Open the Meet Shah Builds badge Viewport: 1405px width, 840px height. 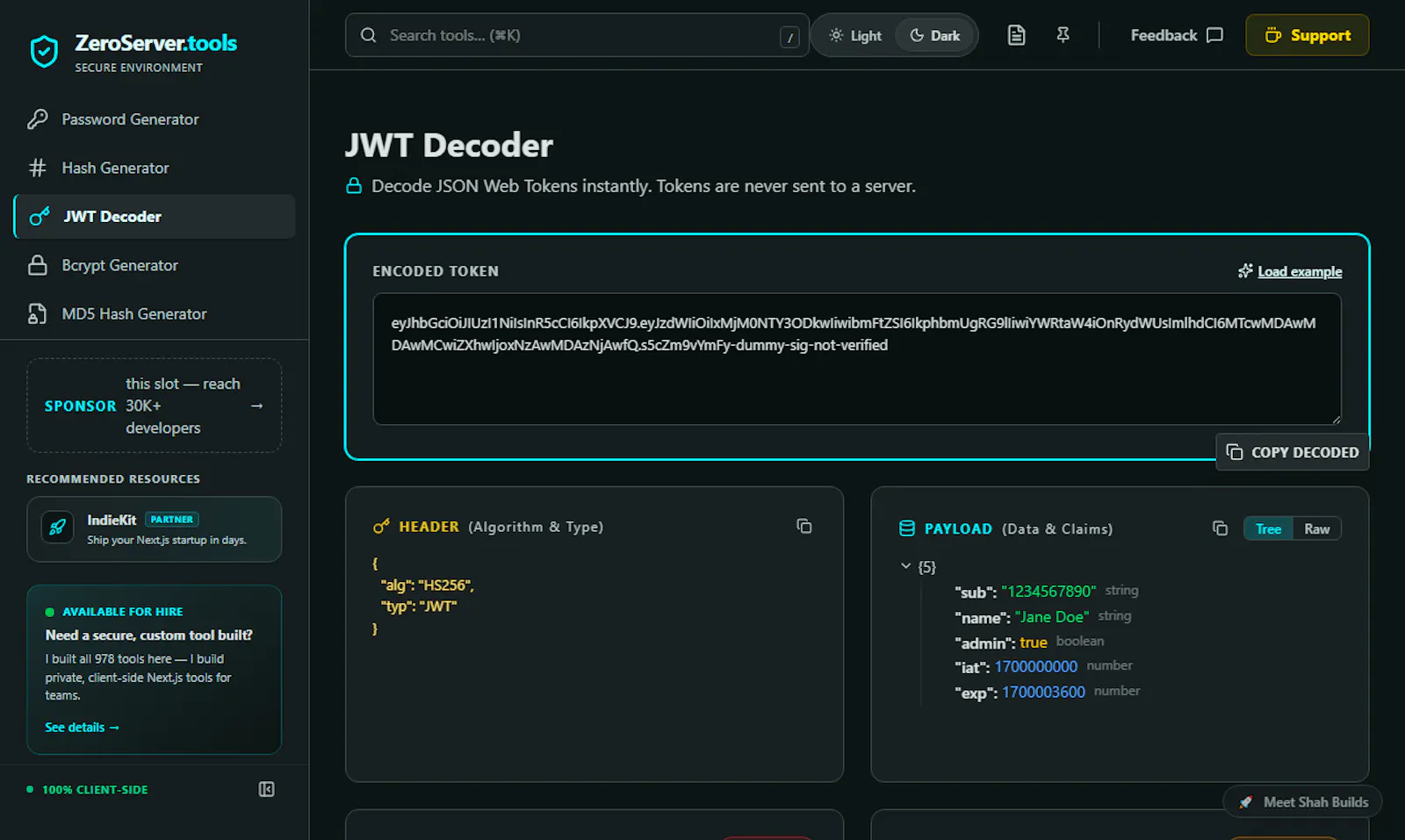[x=1302, y=802]
